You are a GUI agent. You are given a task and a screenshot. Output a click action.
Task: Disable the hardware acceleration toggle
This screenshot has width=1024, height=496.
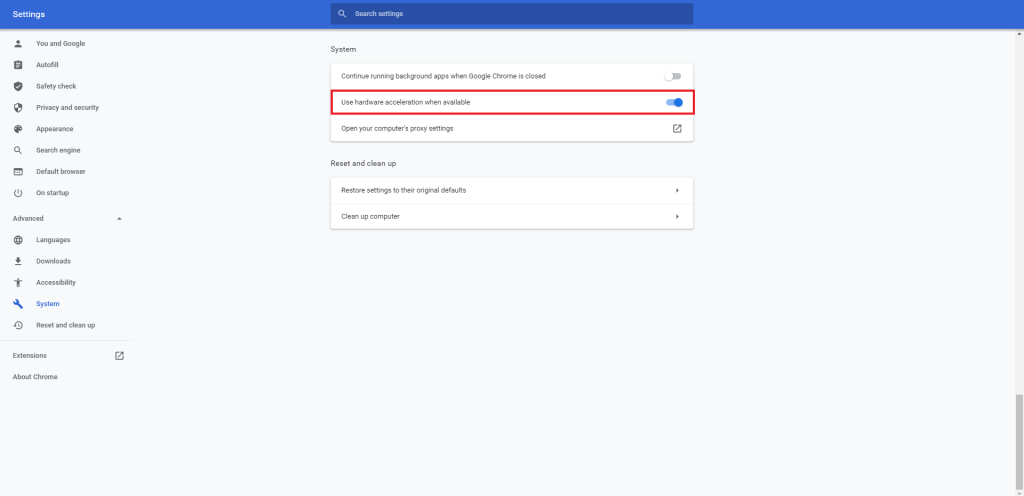(674, 102)
